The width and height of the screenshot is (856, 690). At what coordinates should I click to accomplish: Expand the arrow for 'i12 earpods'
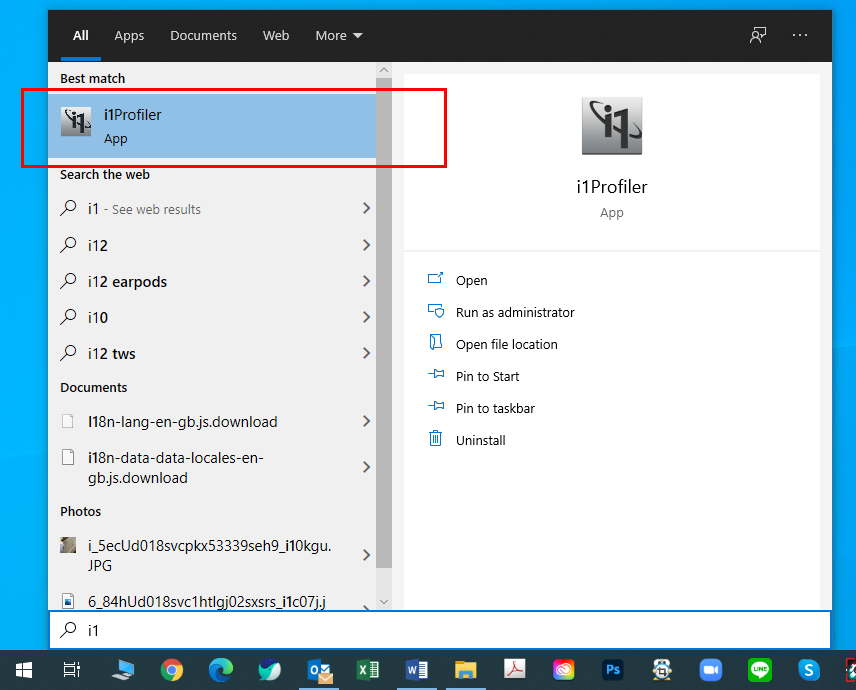point(366,281)
